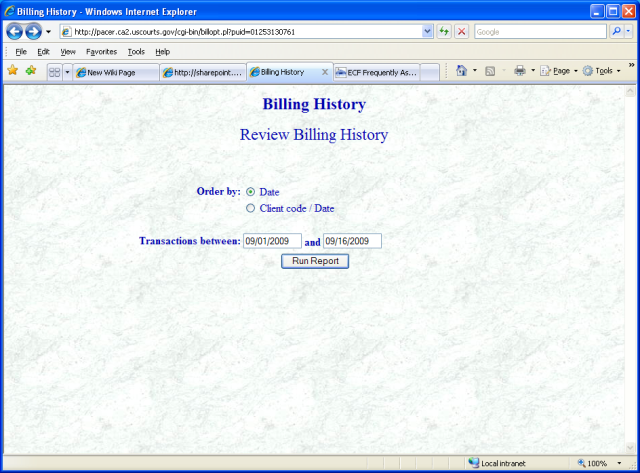Click the 100% zoom level button
640x473 pixels.
coord(592,463)
